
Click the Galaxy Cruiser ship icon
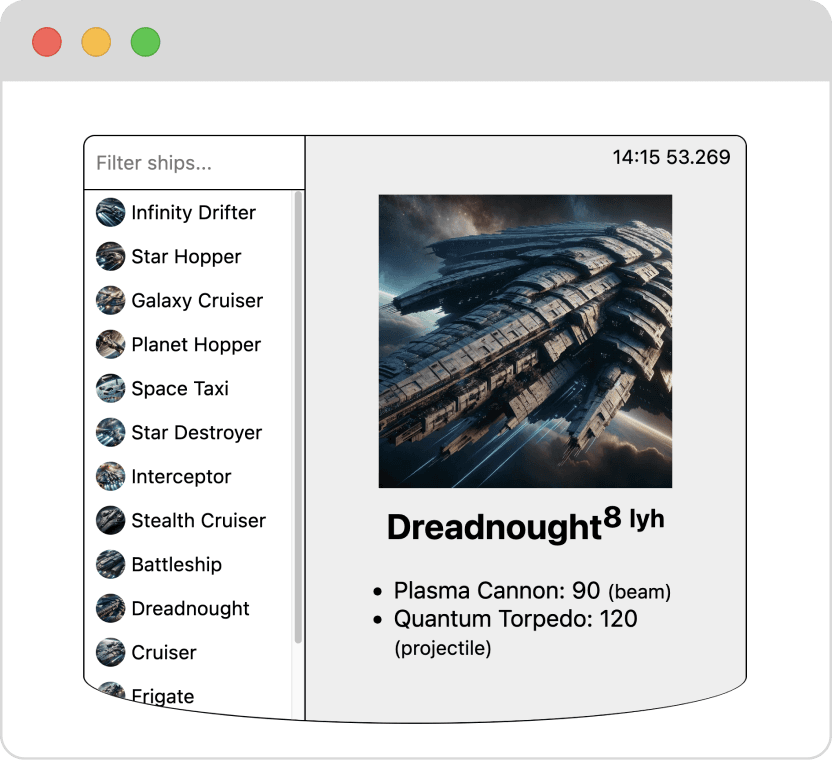pos(110,300)
